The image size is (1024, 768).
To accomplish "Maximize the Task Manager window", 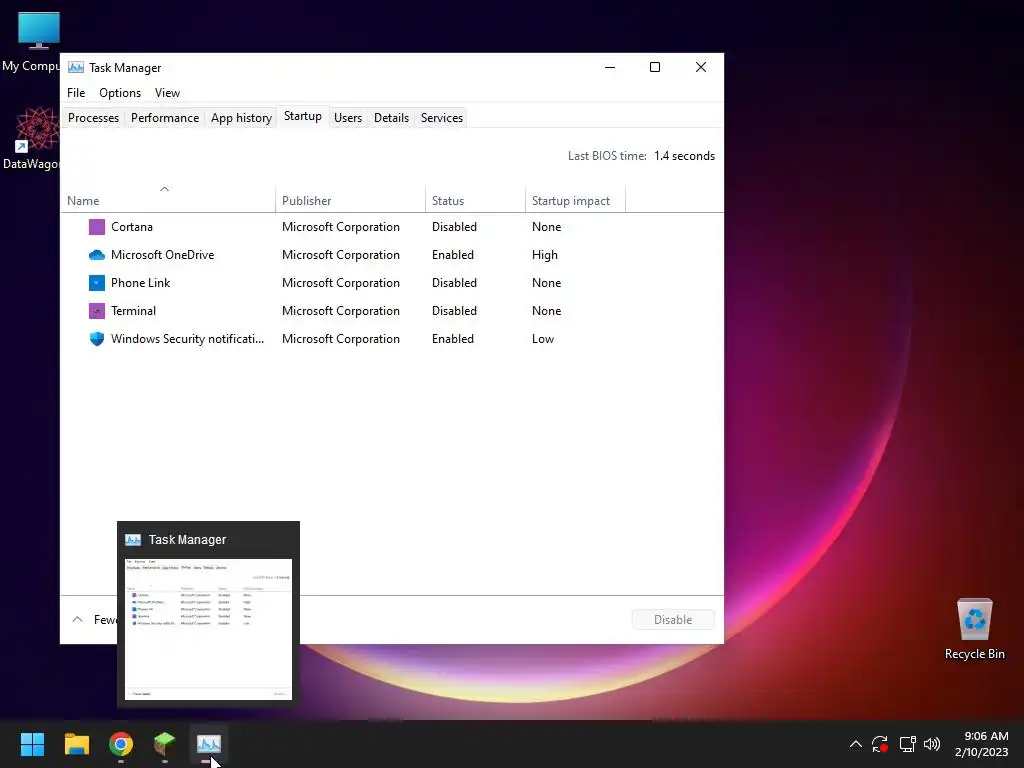I will coord(655,67).
